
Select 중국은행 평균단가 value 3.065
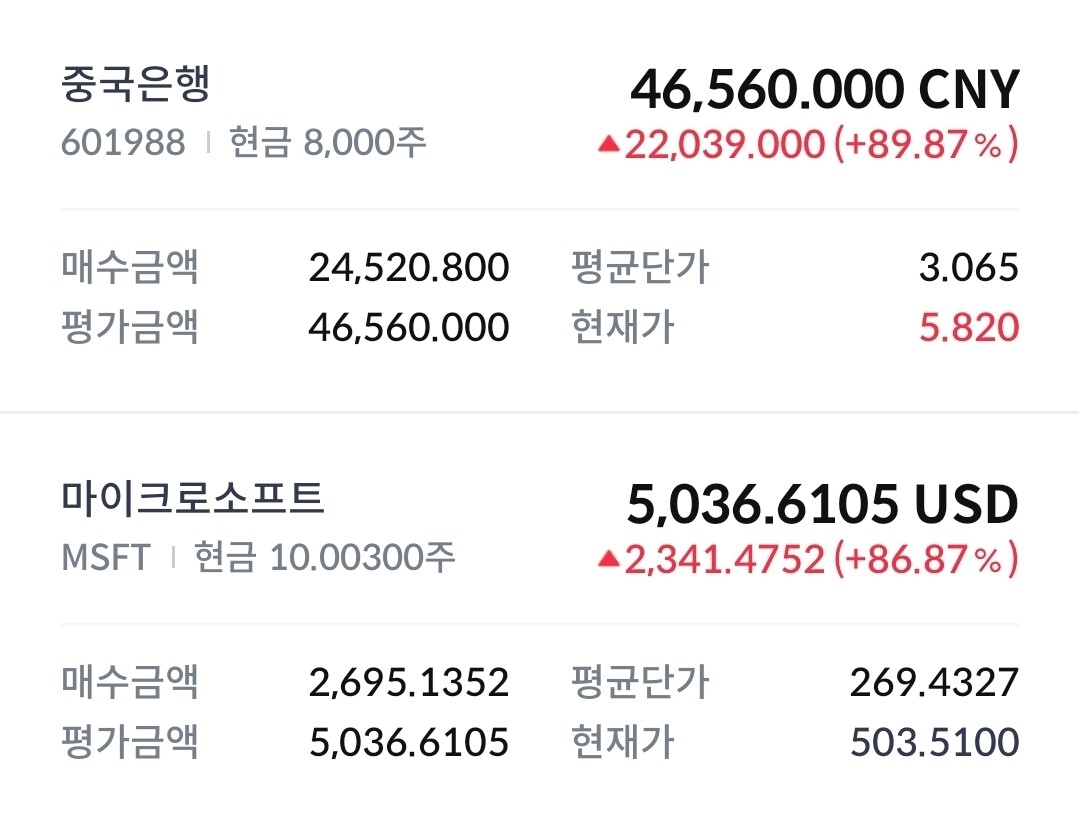pos(968,268)
